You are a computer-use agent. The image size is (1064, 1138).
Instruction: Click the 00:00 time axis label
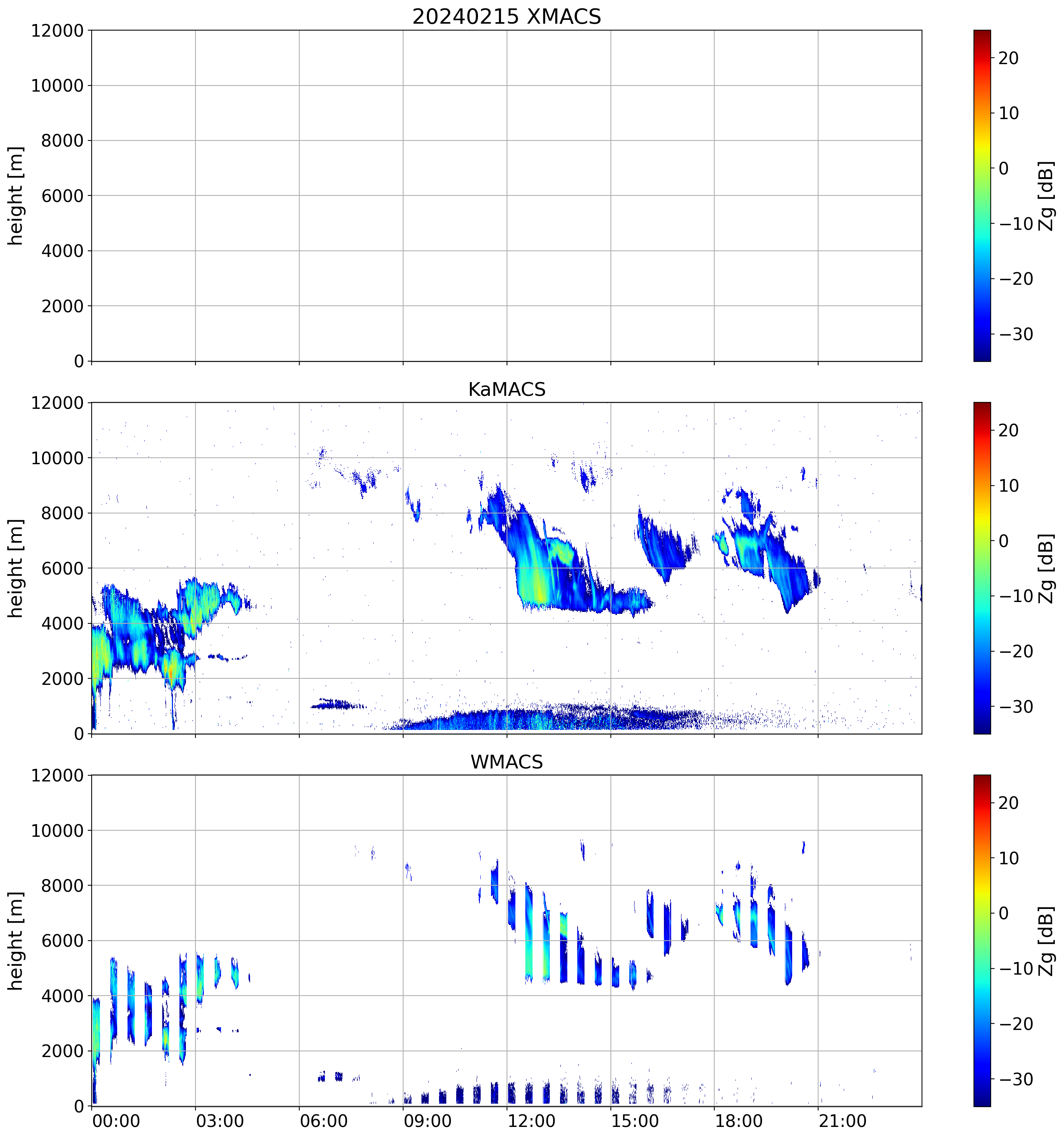(116, 1121)
